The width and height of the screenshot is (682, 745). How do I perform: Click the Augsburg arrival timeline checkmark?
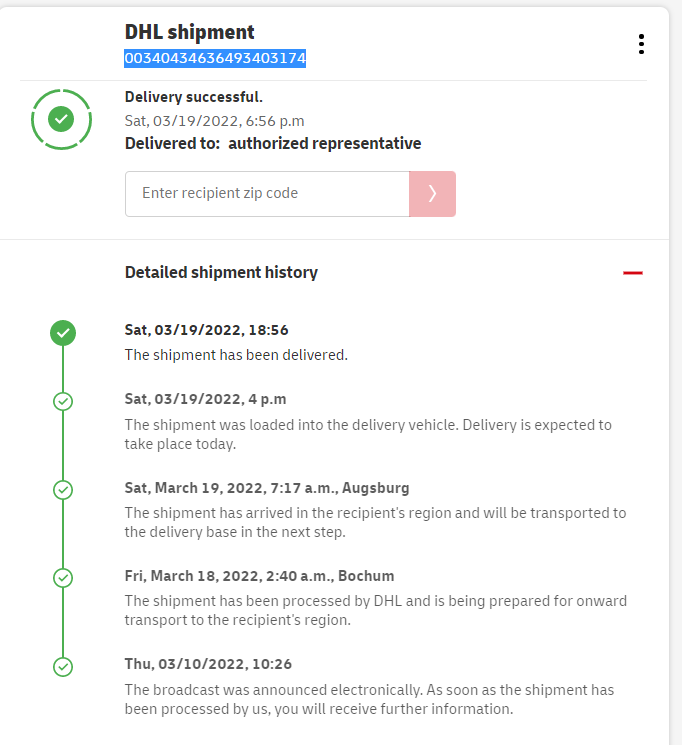63,490
